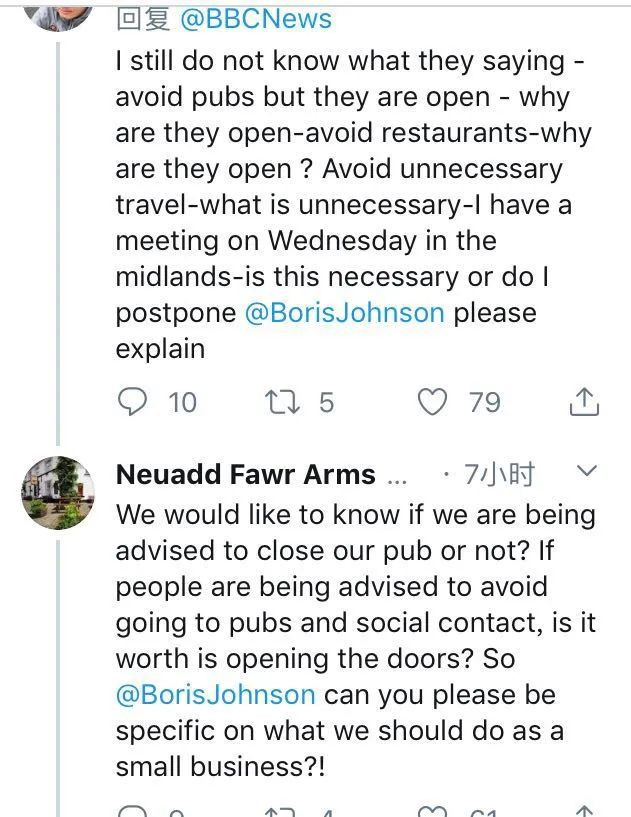Click the reply count of 10

pyautogui.click(x=183, y=402)
